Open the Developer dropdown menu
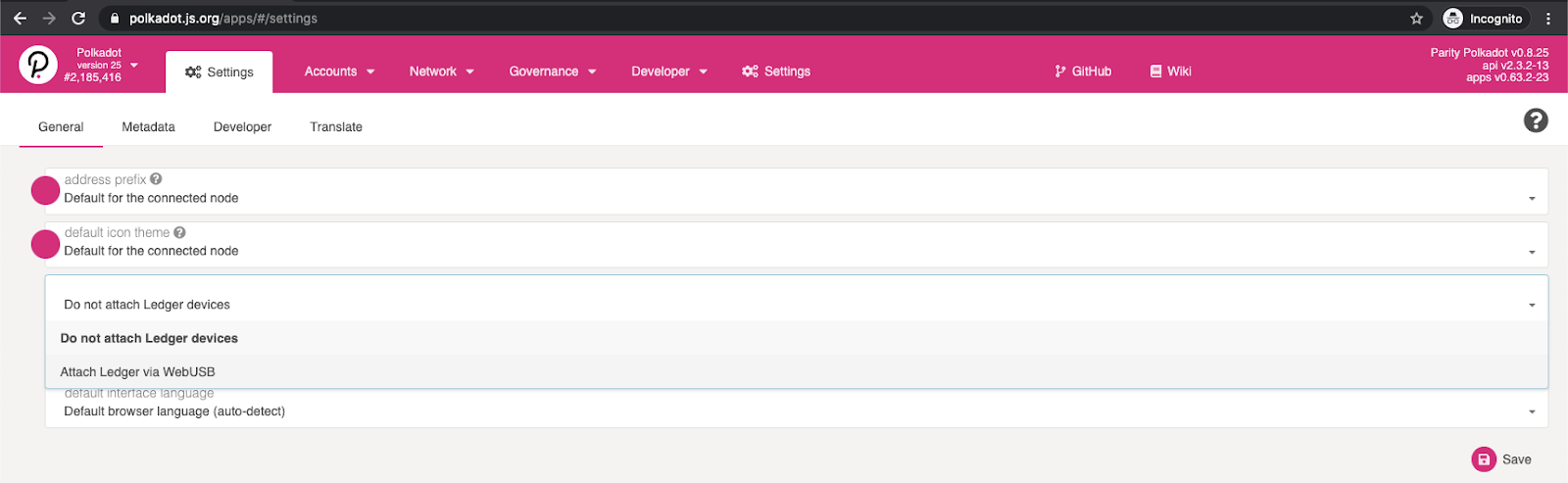Image resolution: width=1568 pixels, height=483 pixels. coord(669,72)
